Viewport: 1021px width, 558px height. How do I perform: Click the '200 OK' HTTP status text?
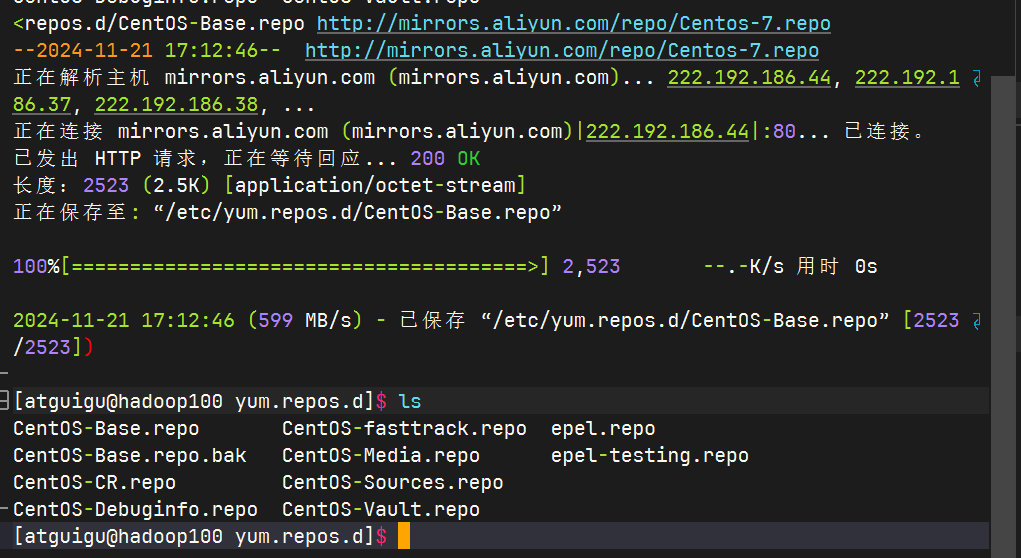[x=445, y=158]
